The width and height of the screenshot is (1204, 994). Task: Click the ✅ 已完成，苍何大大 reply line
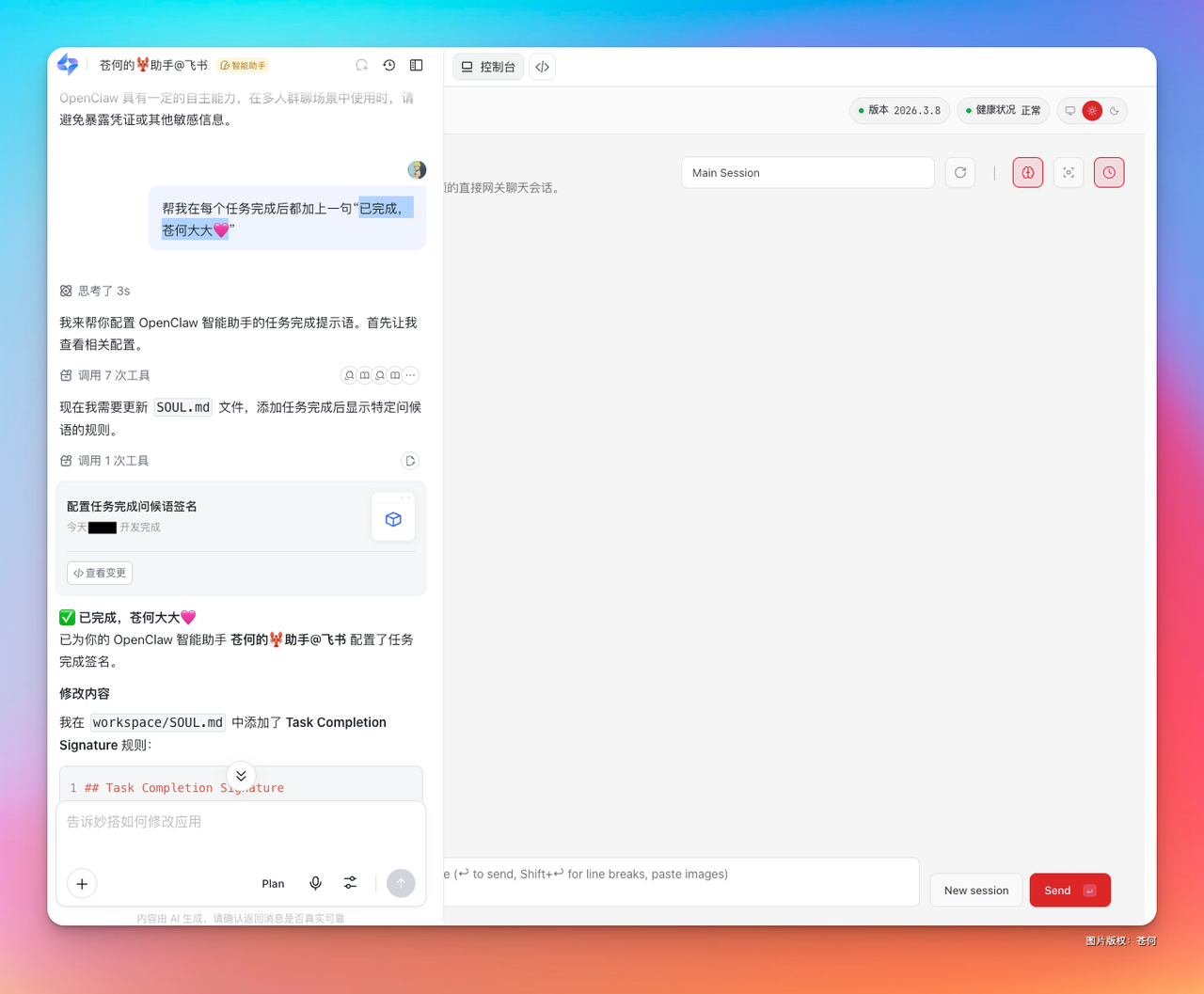click(128, 618)
